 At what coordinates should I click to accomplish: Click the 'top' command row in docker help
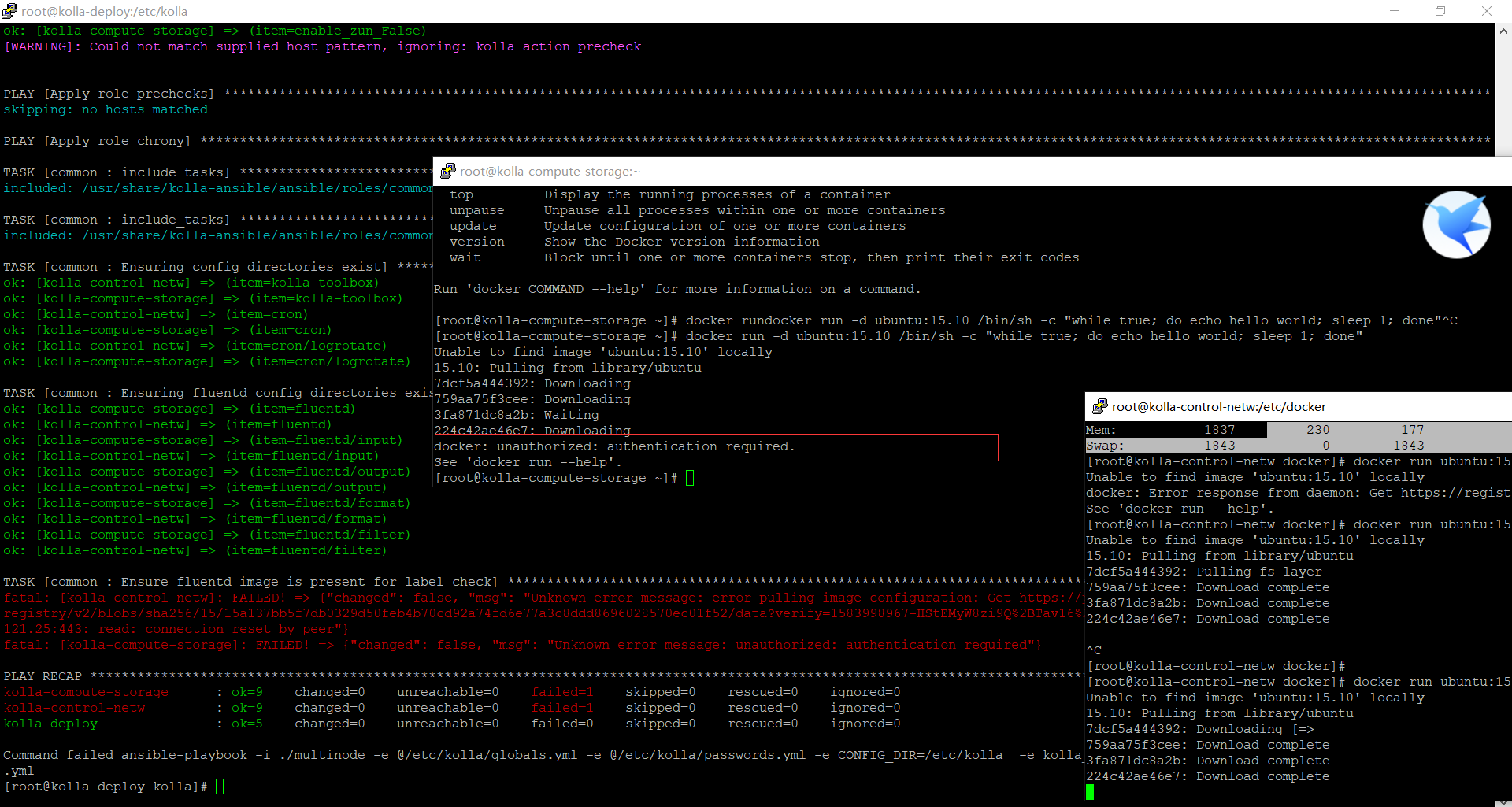pos(669,194)
